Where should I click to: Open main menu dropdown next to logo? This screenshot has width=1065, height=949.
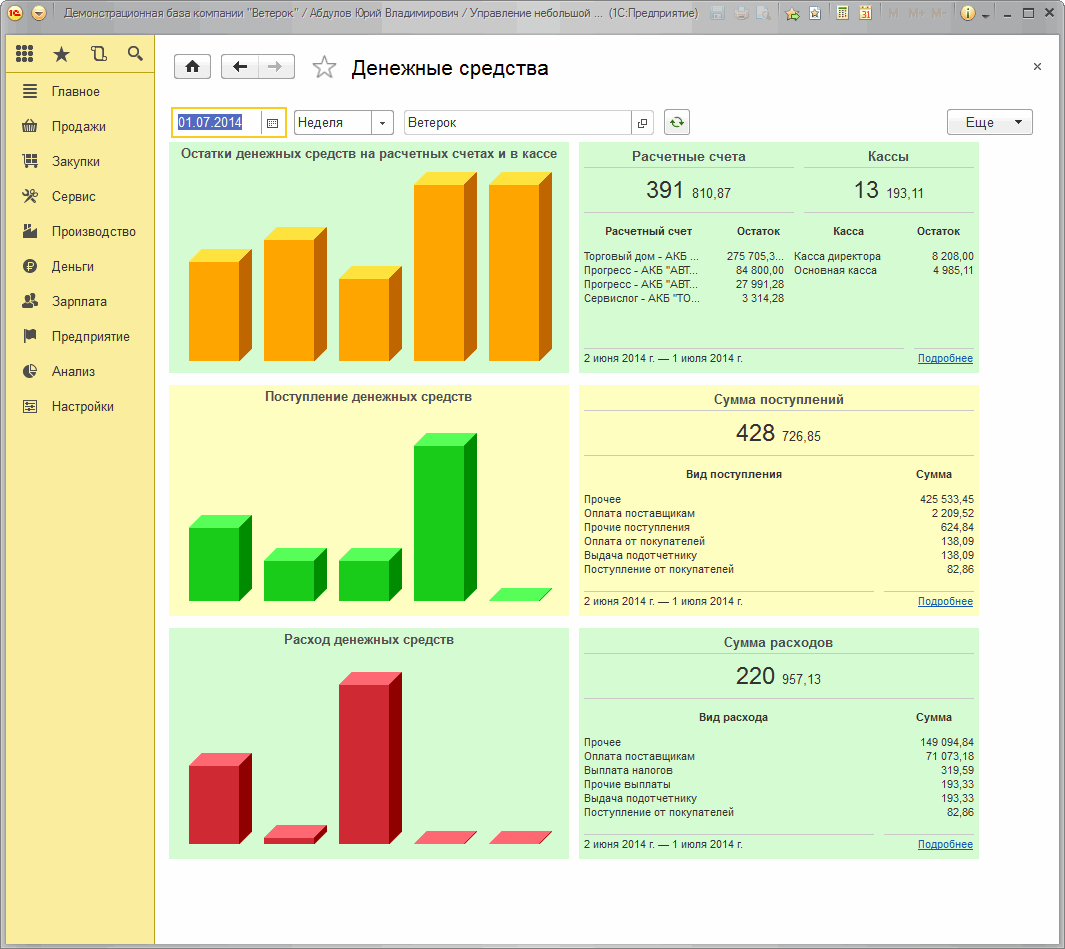click(39, 13)
